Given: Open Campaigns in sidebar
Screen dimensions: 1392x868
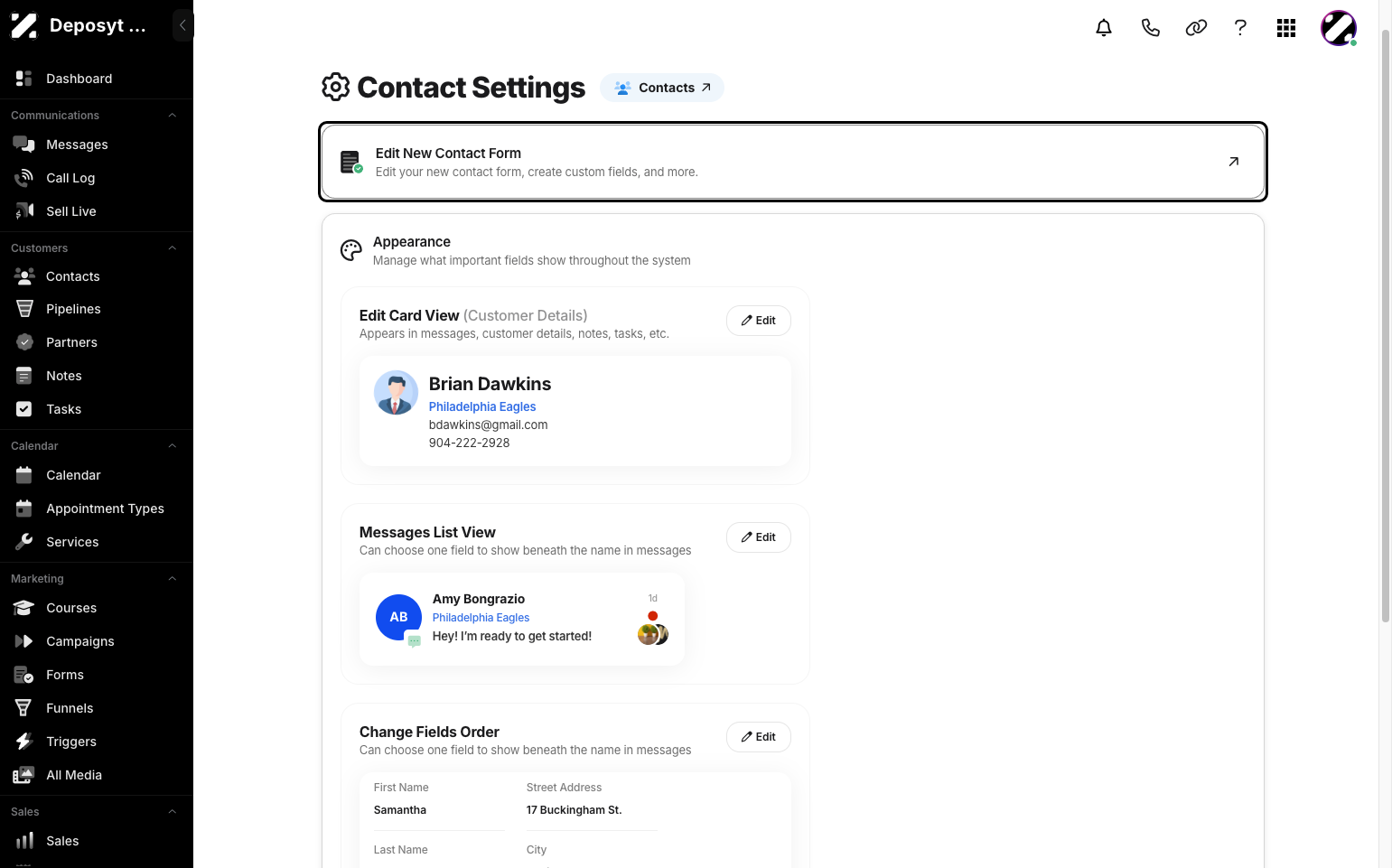Looking at the screenshot, I should pos(97,641).
